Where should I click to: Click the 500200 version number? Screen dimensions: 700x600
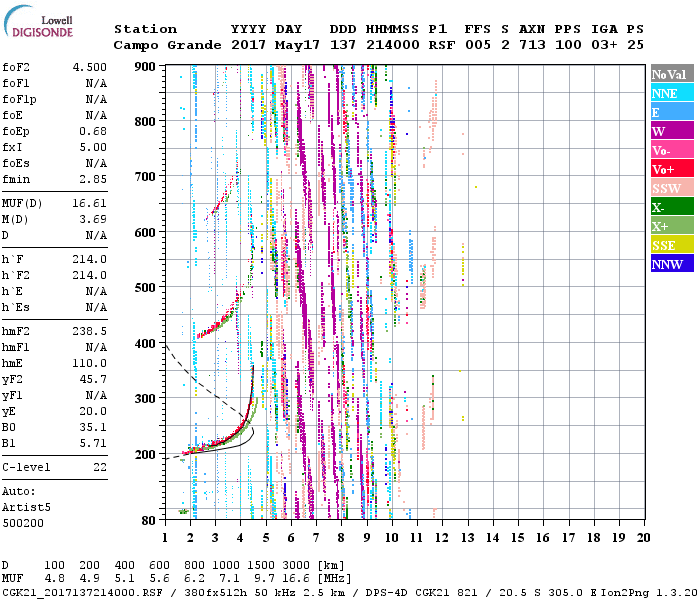coord(23,523)
